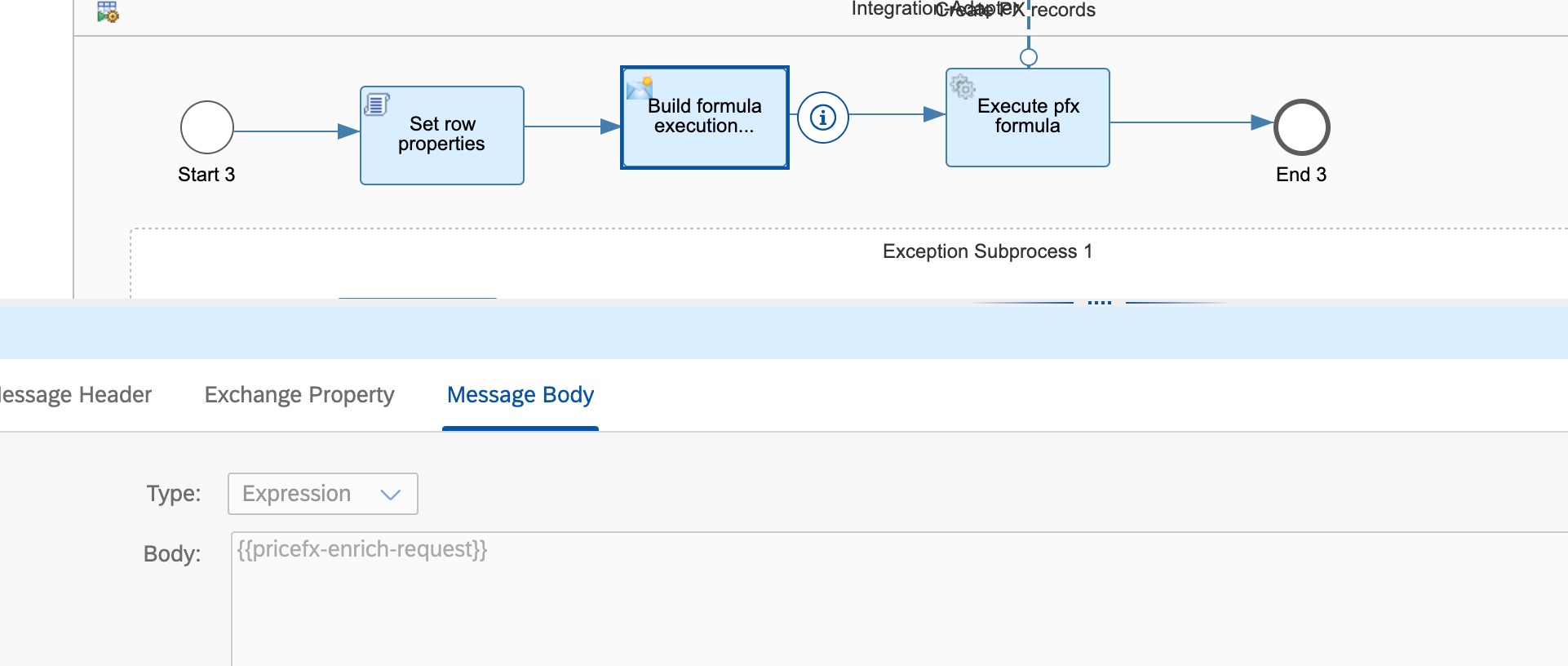Select the End 3 event circle
The width and height of the screenshot is (1568, 666).
pyautogui.click(x=1301, y=127)
